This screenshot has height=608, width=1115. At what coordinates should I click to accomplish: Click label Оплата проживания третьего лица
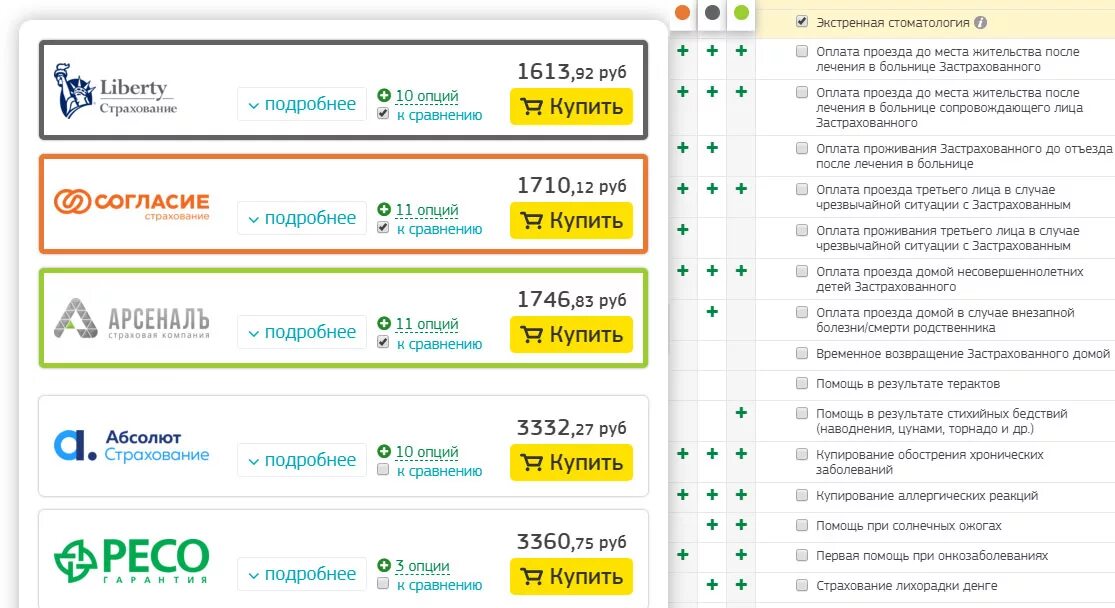[x=947, y=238]
